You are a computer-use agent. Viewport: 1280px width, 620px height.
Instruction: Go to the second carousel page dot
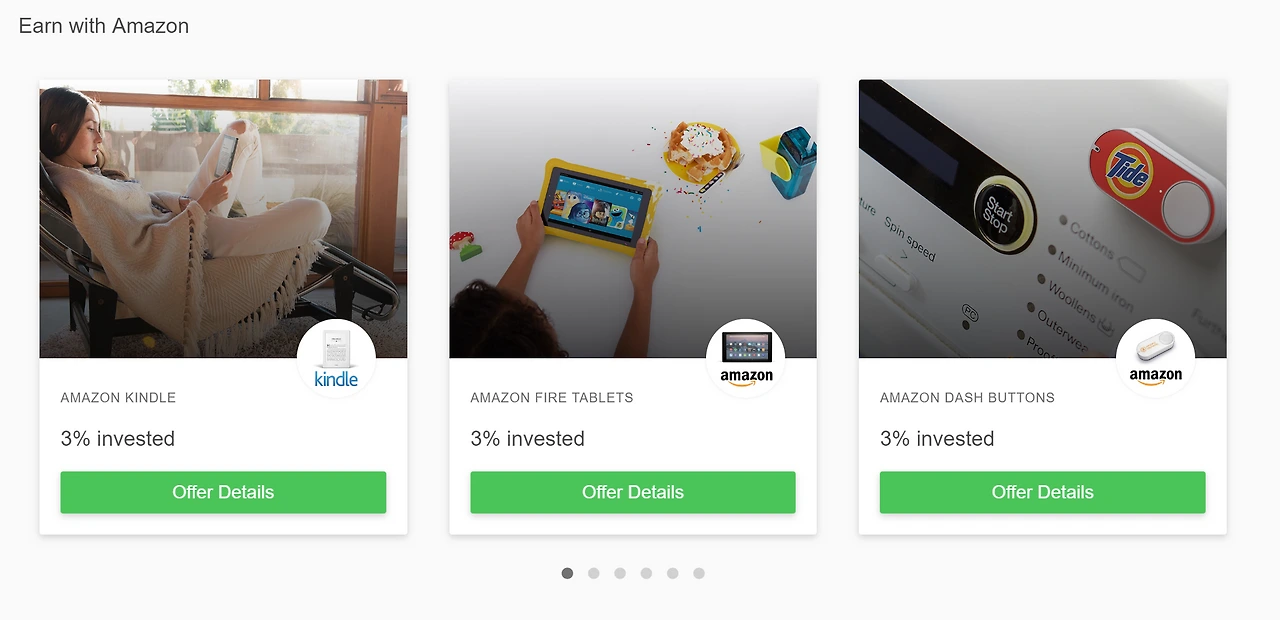tap(594, 573)
